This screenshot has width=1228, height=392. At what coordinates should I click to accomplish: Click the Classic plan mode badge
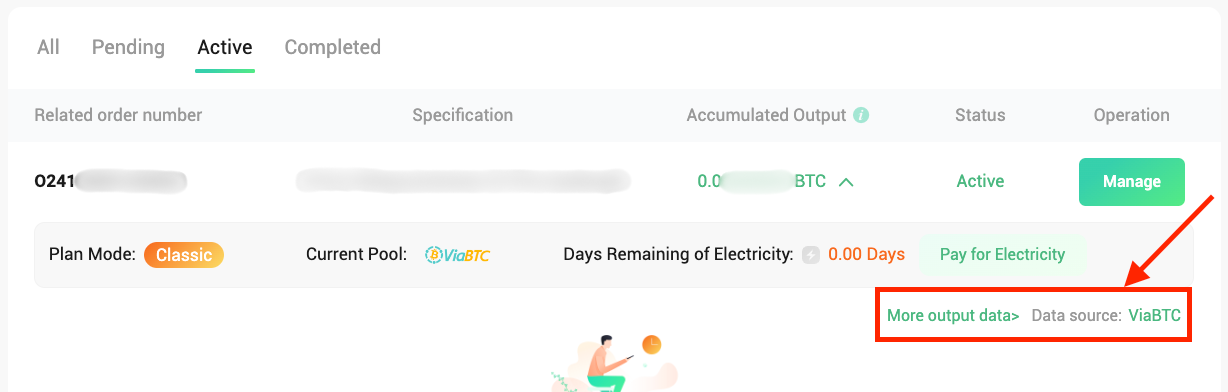click(184, 255)
